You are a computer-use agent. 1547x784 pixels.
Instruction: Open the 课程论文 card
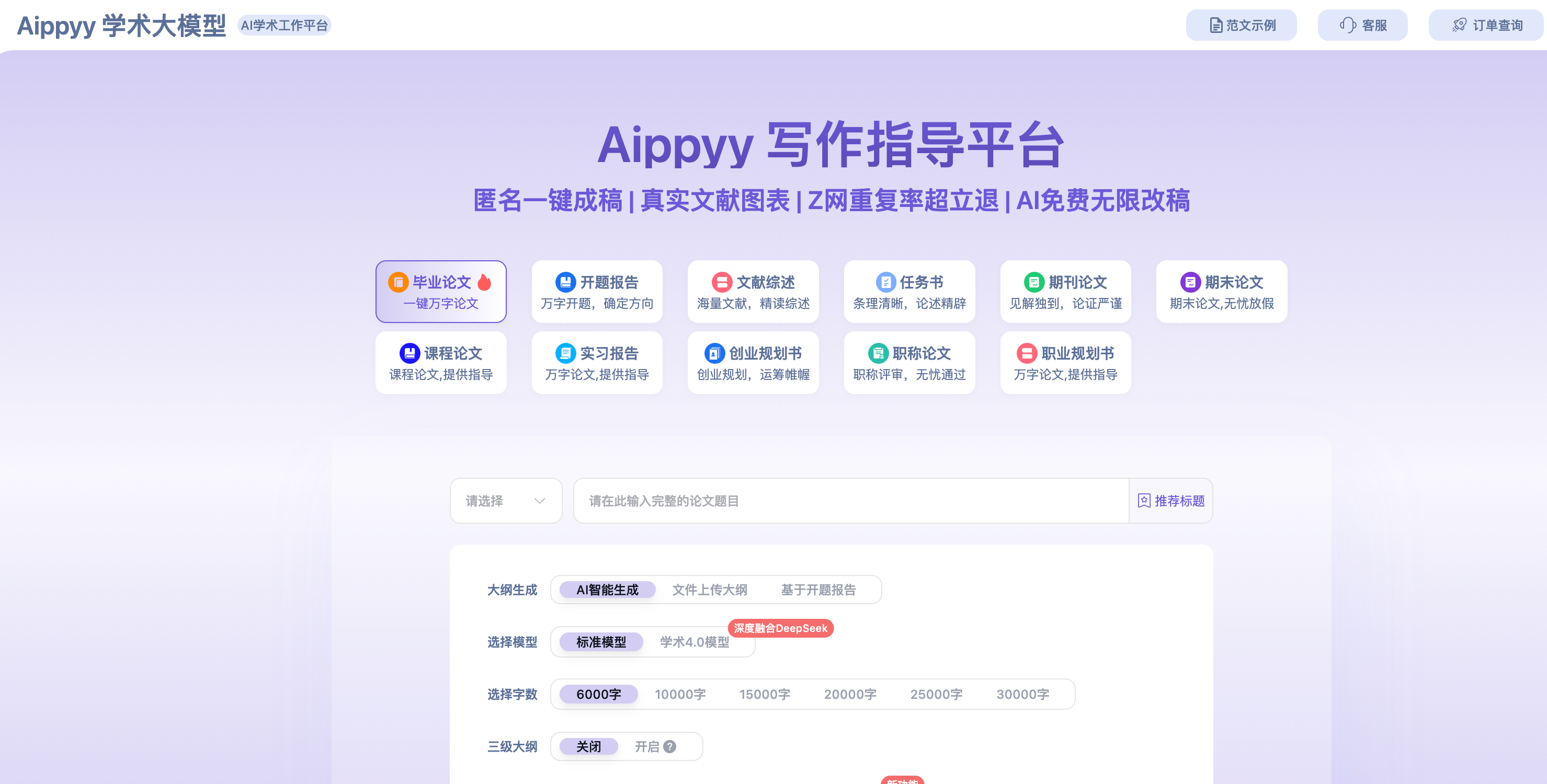point(441,363)
